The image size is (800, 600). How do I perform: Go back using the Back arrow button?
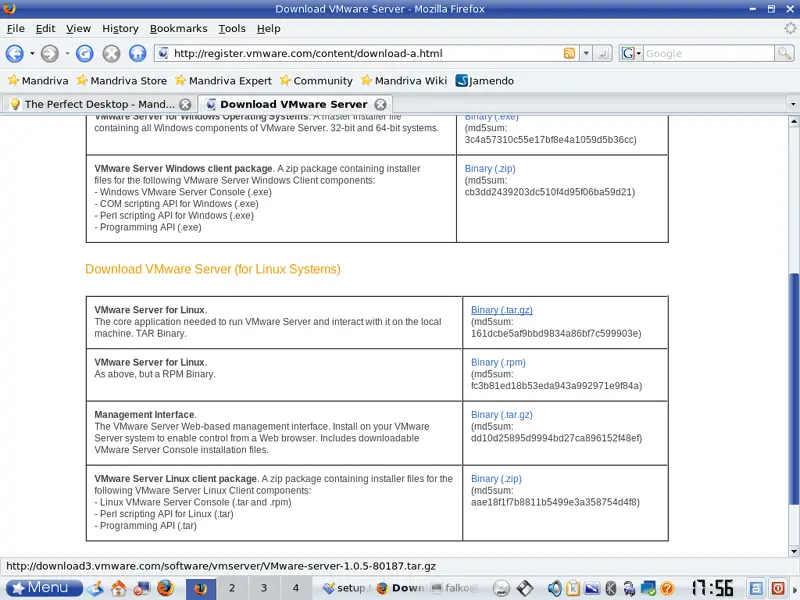coord(14,54)
